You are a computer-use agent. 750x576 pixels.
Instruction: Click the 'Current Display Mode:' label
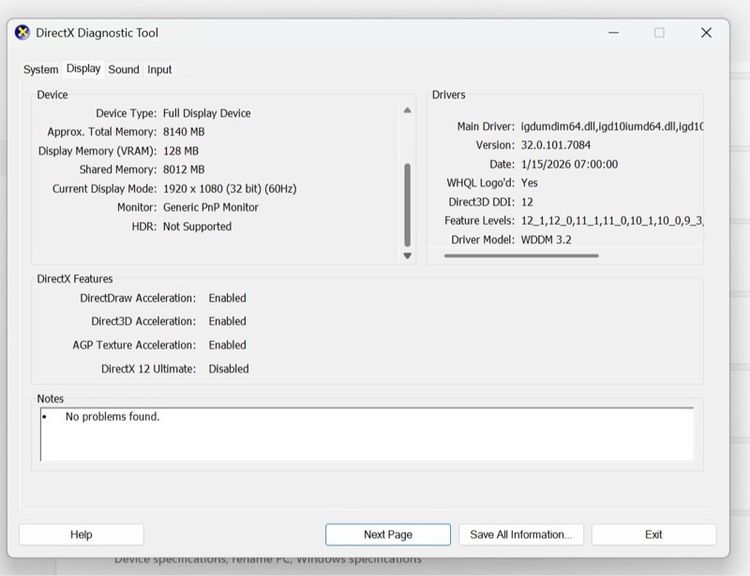(x=104, y=189)
